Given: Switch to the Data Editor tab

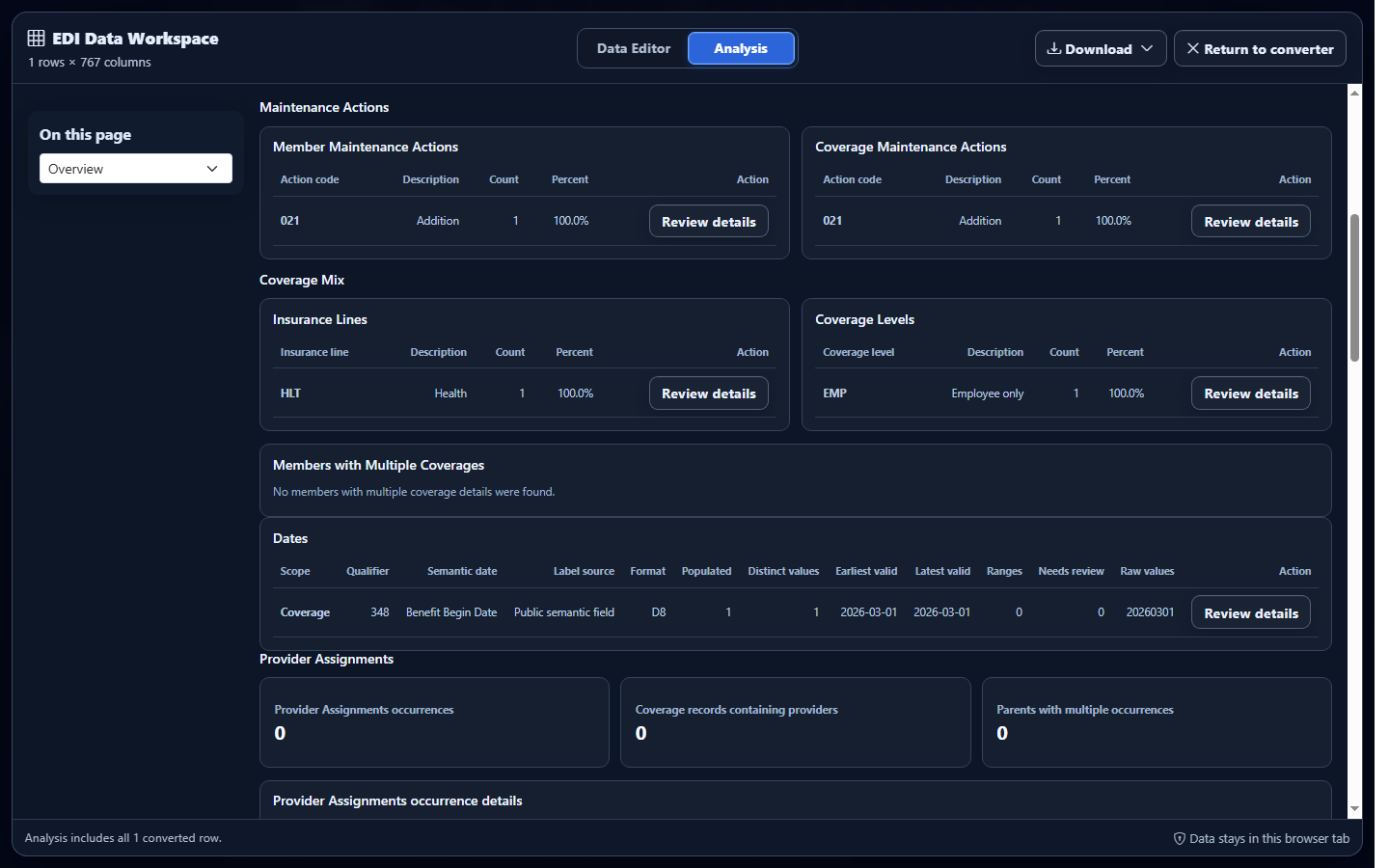Looking at the screenshot, I should (633, 48).
